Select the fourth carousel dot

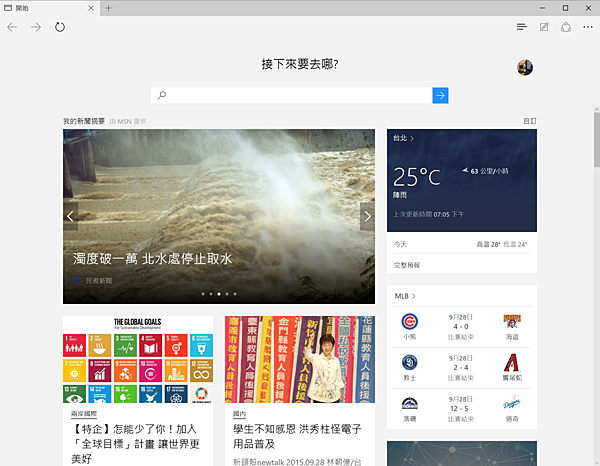pos(227,294)
